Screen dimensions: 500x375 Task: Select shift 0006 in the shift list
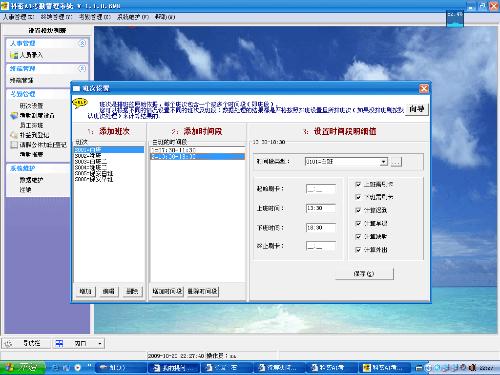[x=109, y=180]
